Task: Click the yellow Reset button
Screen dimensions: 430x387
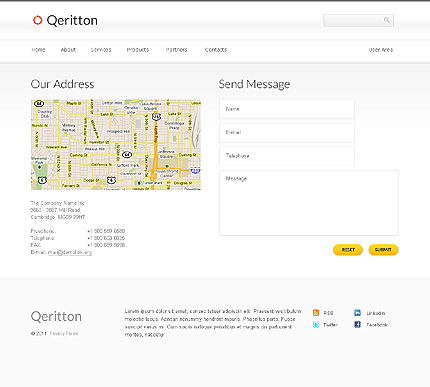Action: tap(348, 250)
